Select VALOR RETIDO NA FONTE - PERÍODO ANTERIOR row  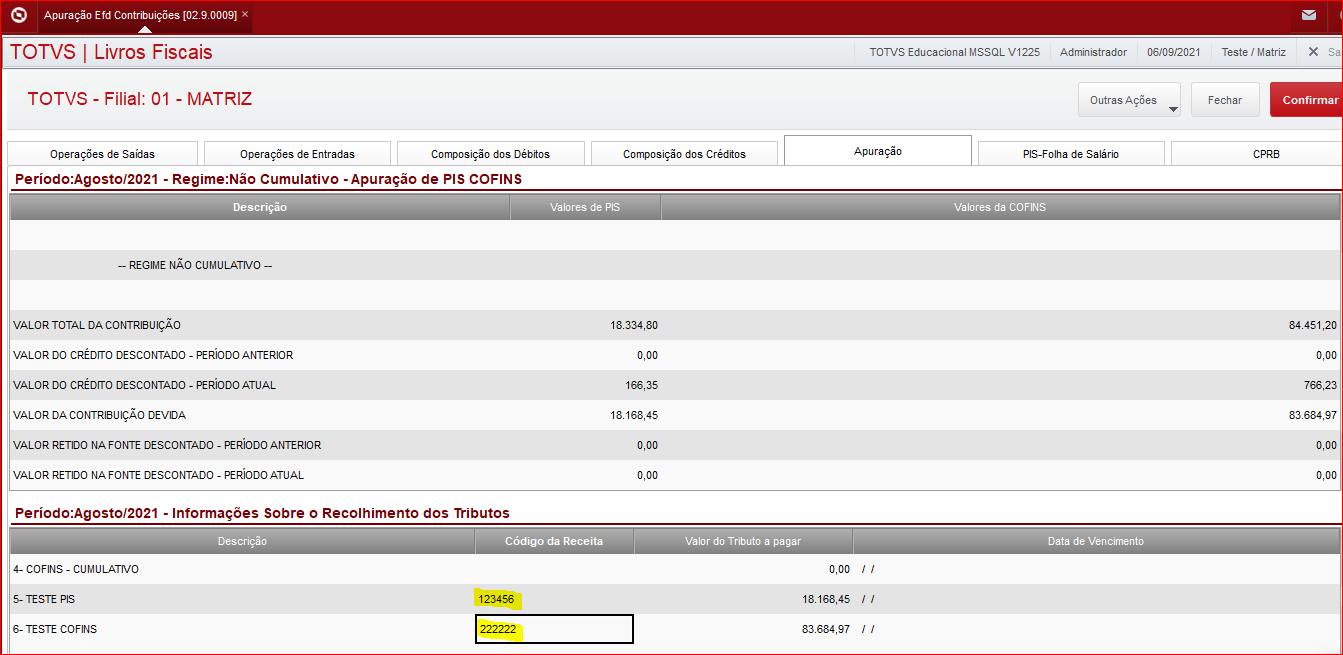(675, 445)
